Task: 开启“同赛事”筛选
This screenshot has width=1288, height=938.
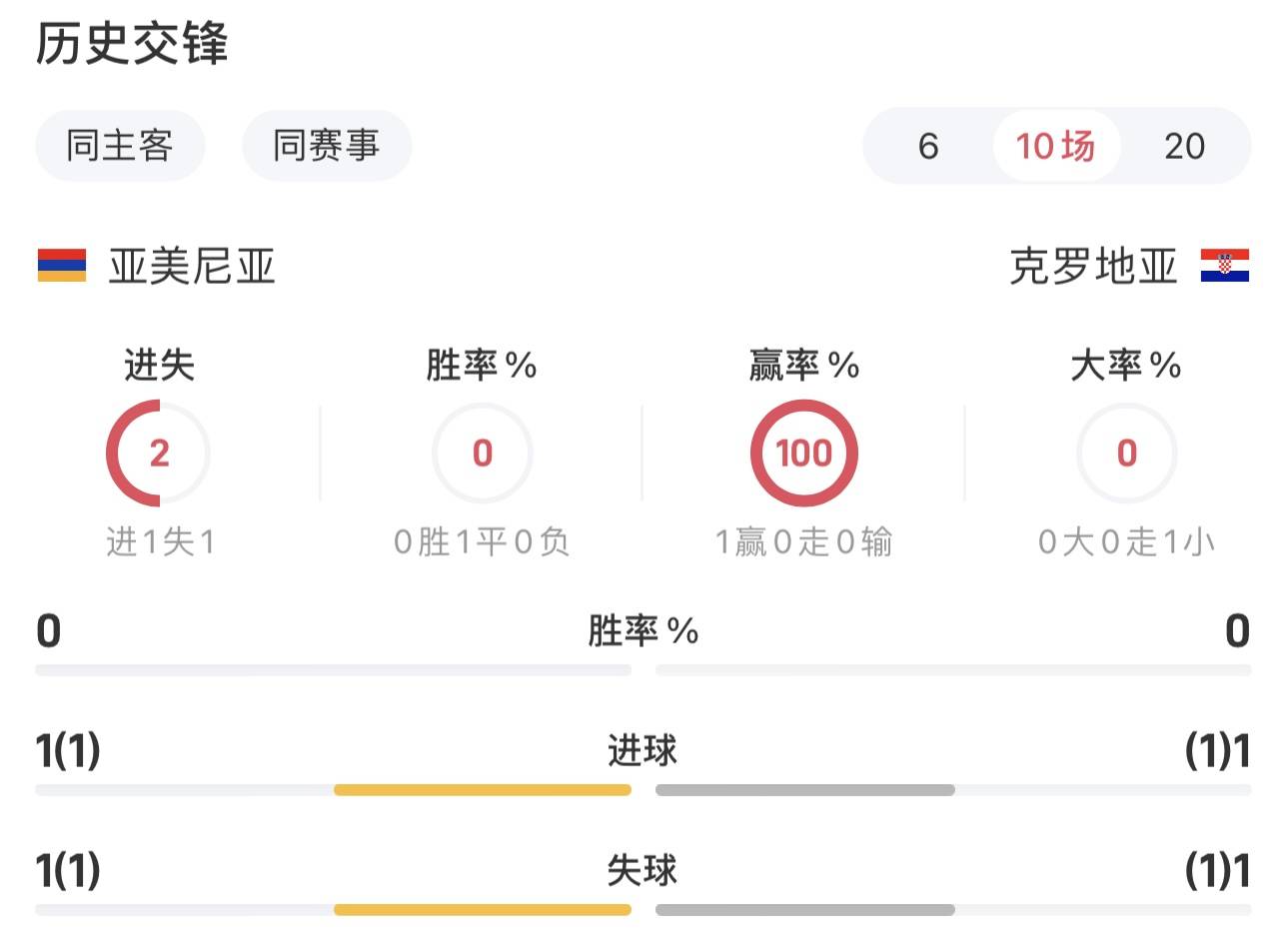Action: [x=328, y=145]
